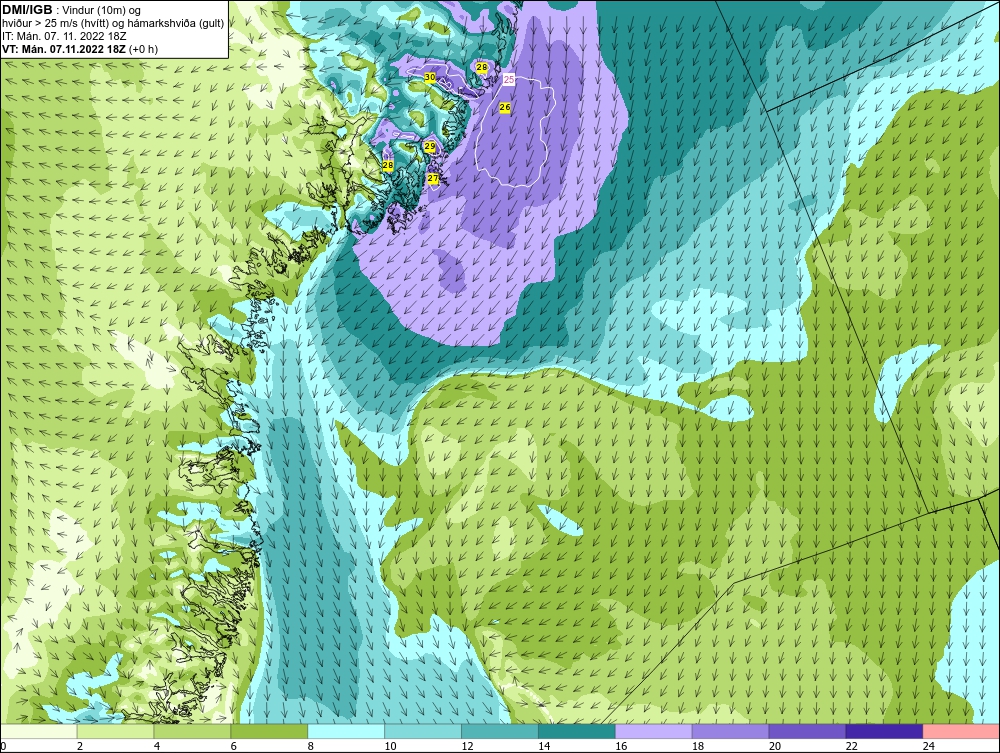Click legend scale number 22
The image size is (1000, 753).
(852, 746)
